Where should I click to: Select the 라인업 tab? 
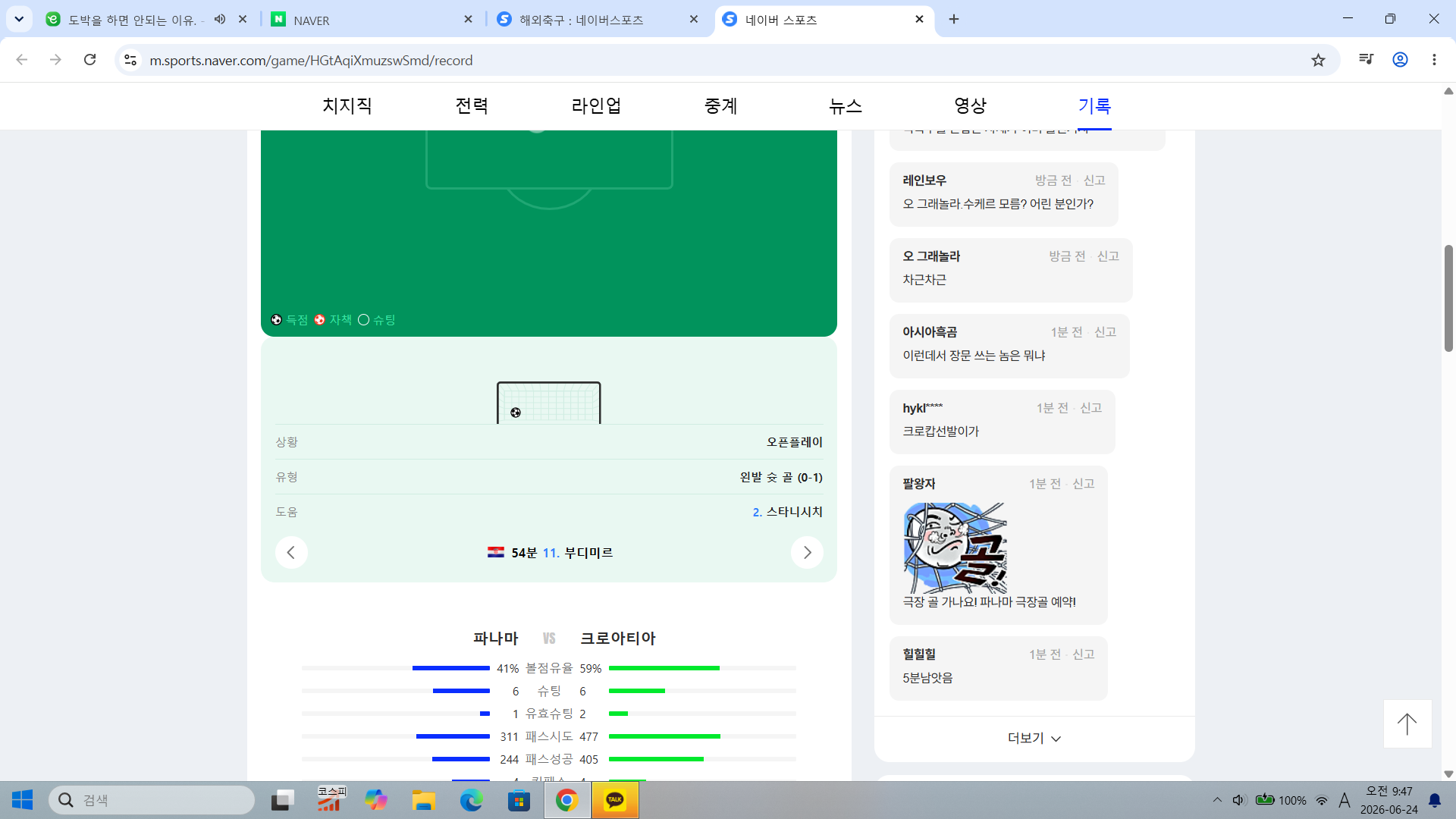(596, 106)
